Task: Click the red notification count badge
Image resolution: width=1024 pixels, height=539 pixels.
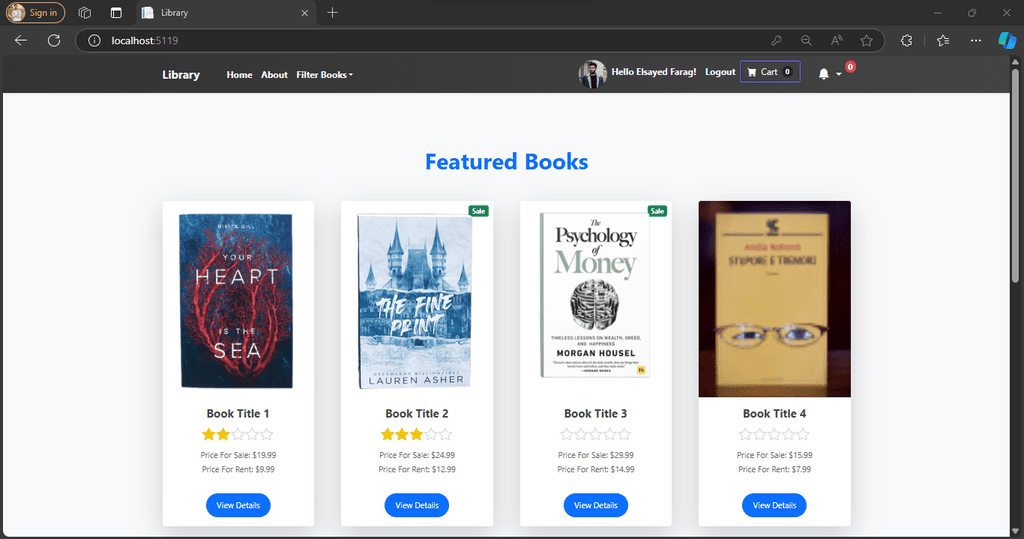Action: pyautogui.click(x=850, y=67)
